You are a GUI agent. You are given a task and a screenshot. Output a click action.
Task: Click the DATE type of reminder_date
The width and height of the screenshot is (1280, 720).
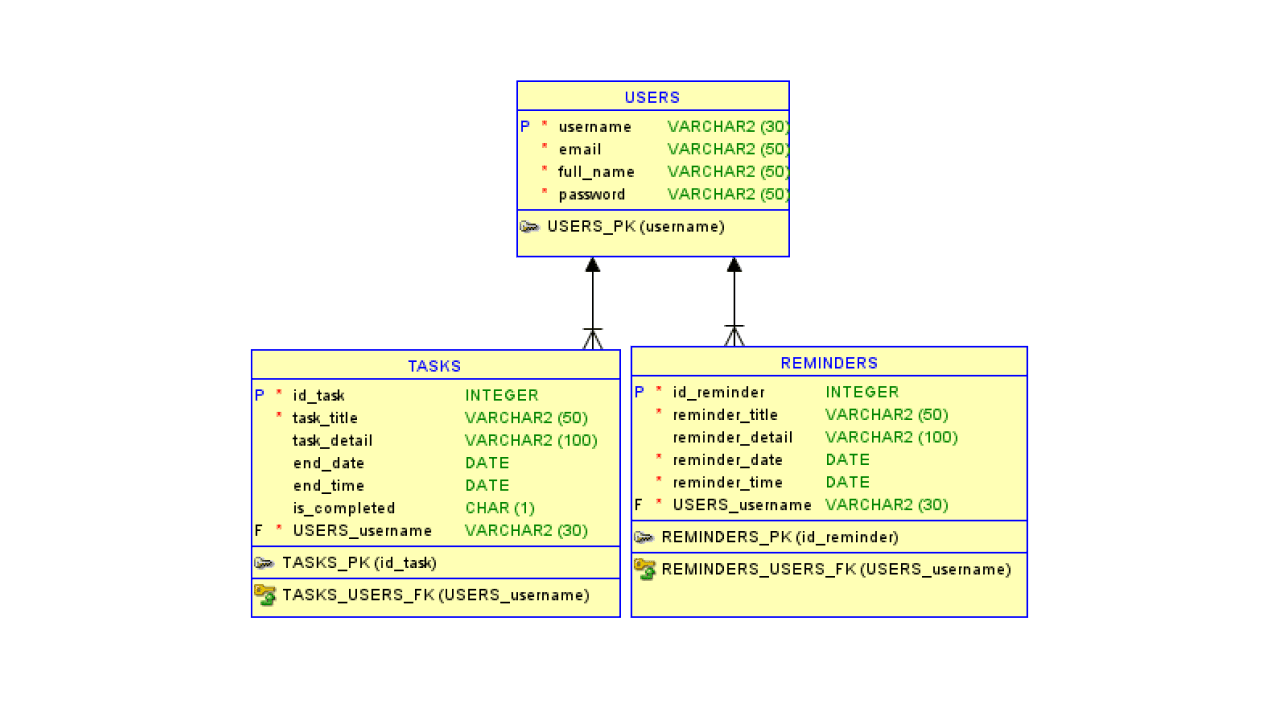[x=848, y=460]
